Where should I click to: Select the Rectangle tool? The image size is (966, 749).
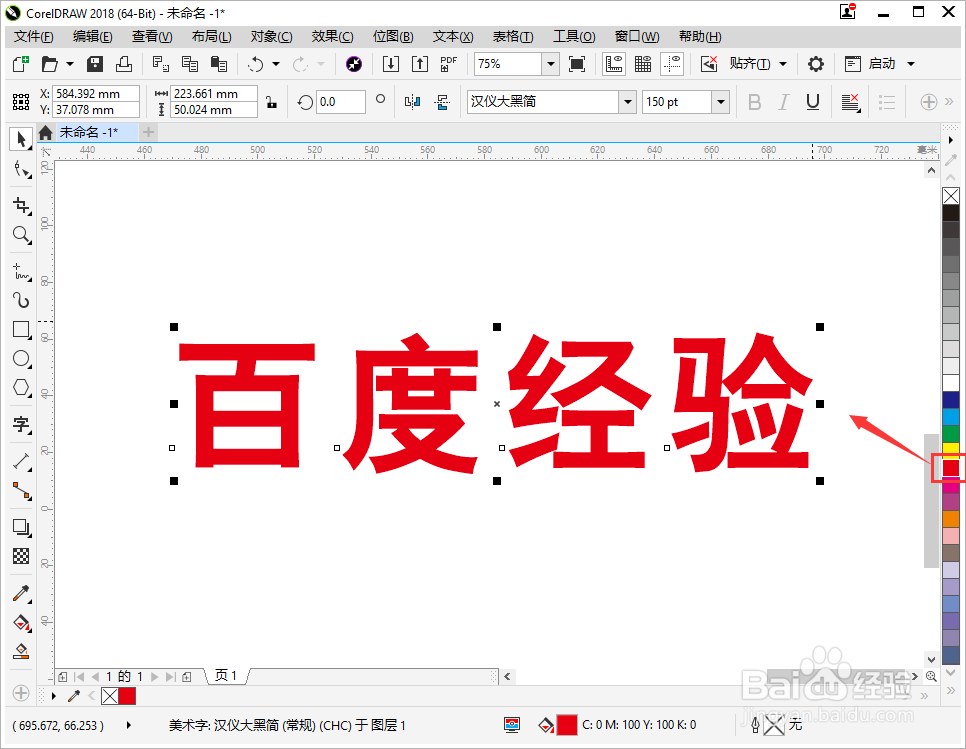(x=22, y=330)
